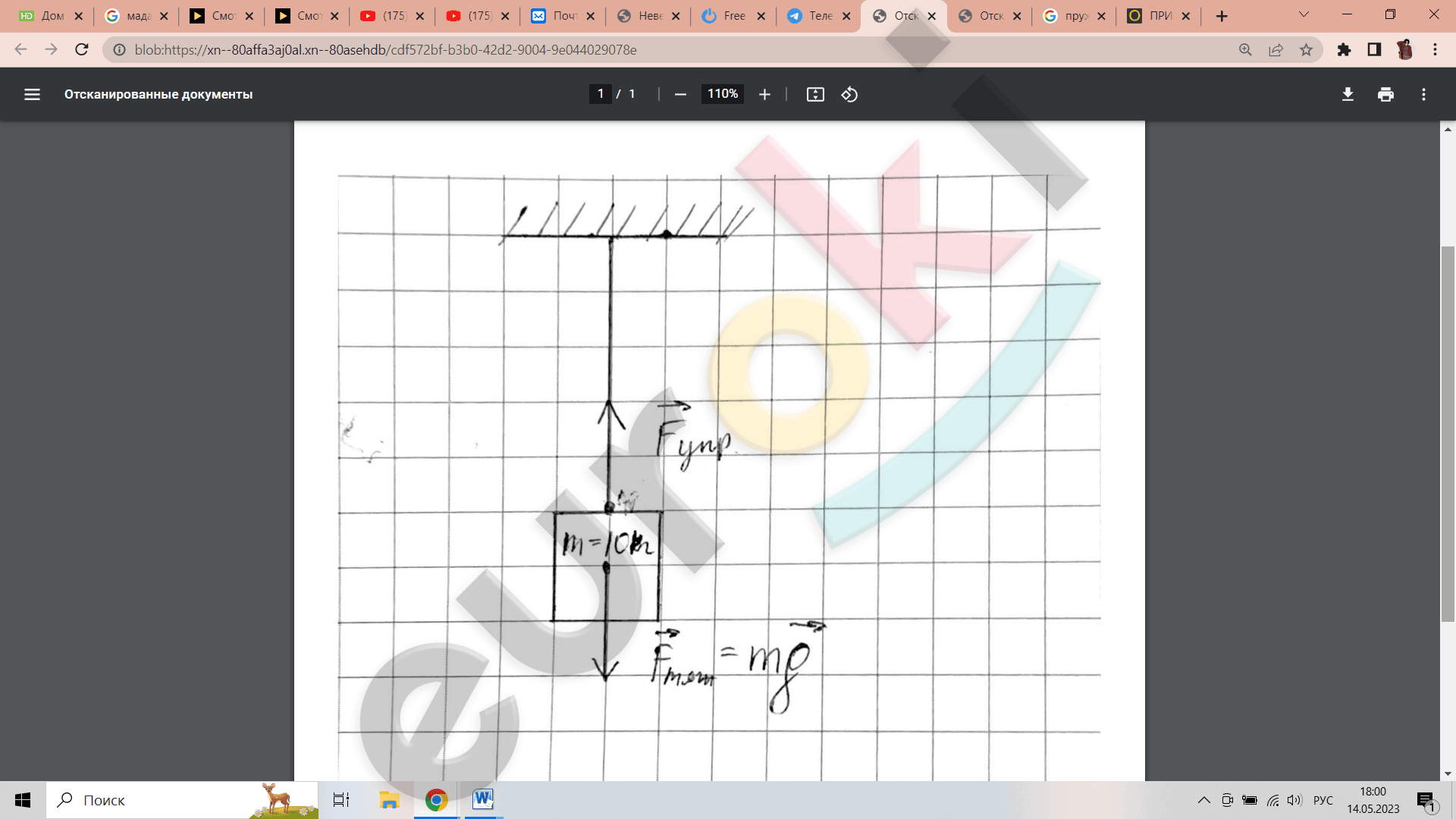The image size is (1456, 819).
Task: Click the scrollbar down arrow
Action: coord(1448,774)
